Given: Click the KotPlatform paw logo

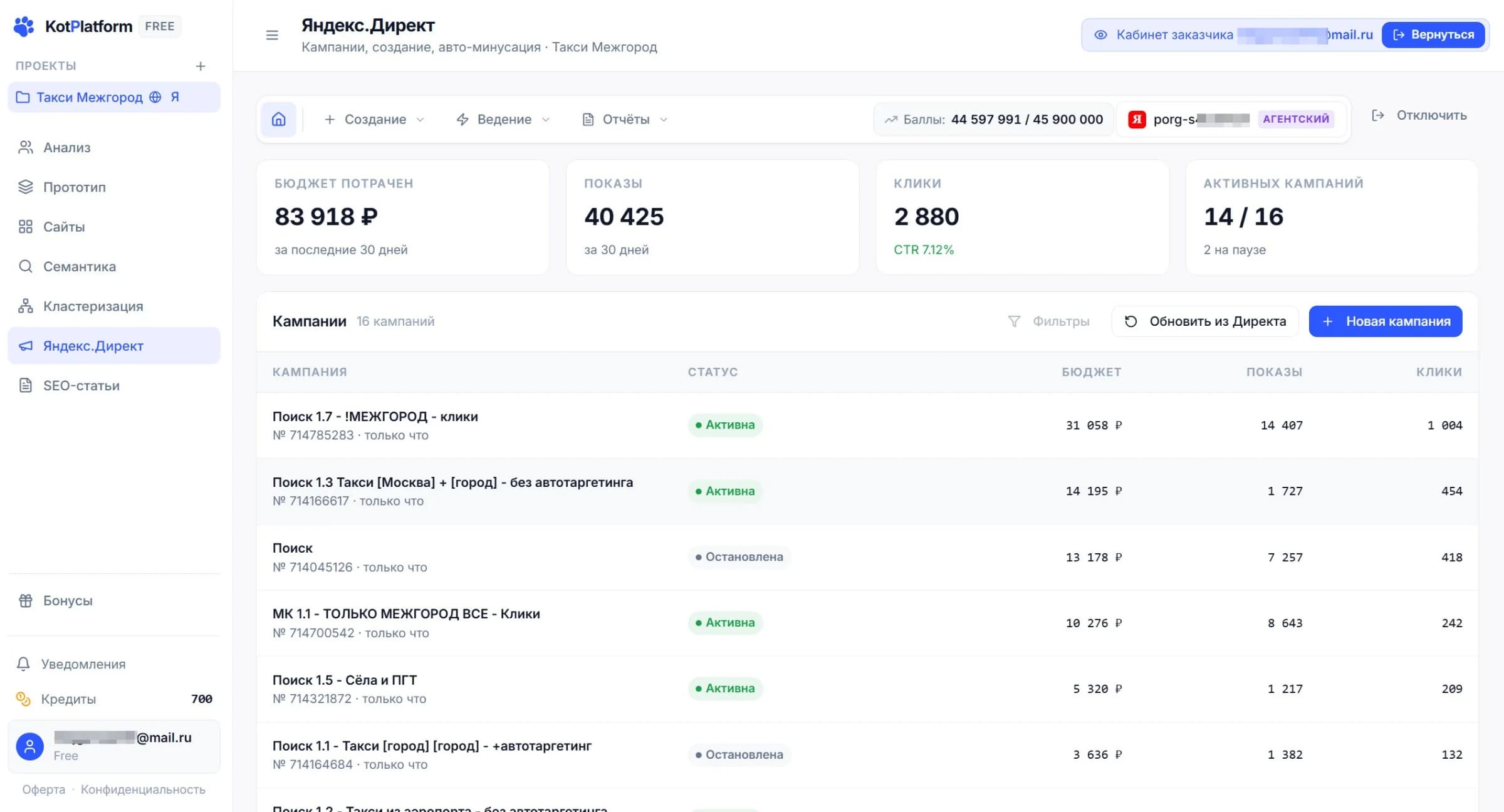Looking at the screenshot, I should point(24,26).
